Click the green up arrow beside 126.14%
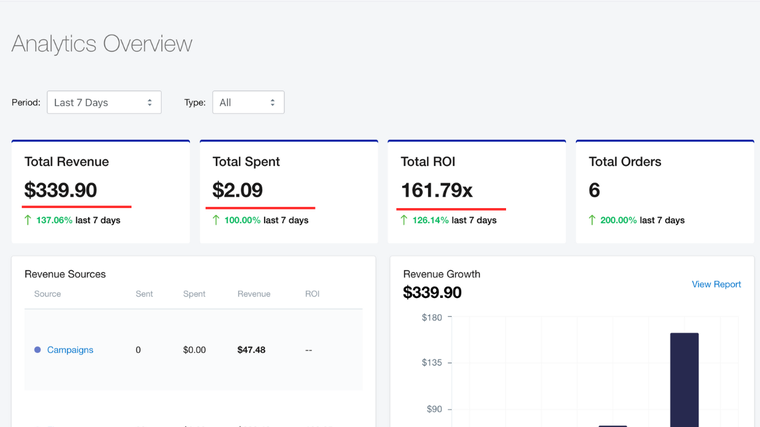 [404, 220]
